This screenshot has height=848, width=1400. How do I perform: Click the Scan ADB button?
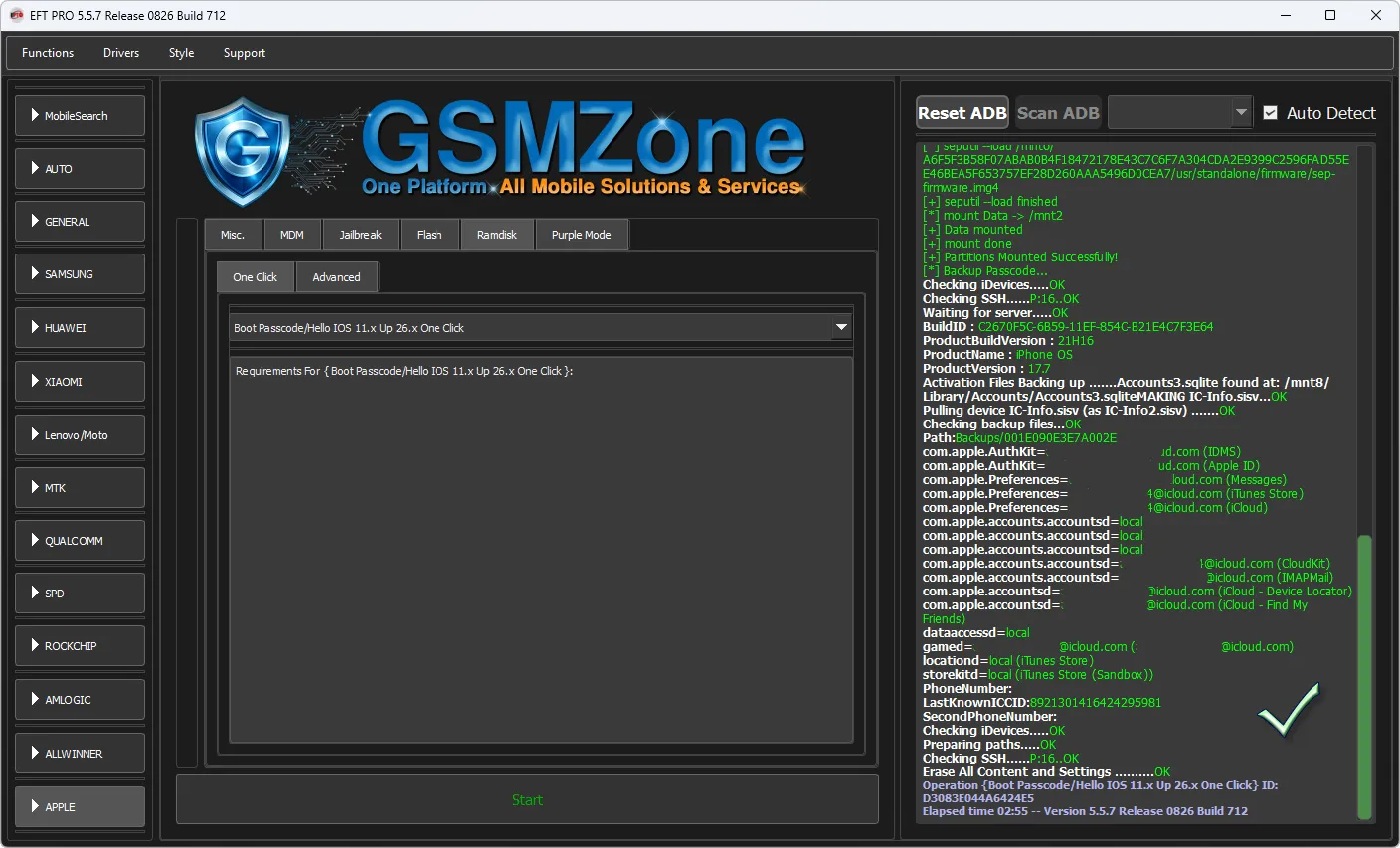(x=1058, y=113)
